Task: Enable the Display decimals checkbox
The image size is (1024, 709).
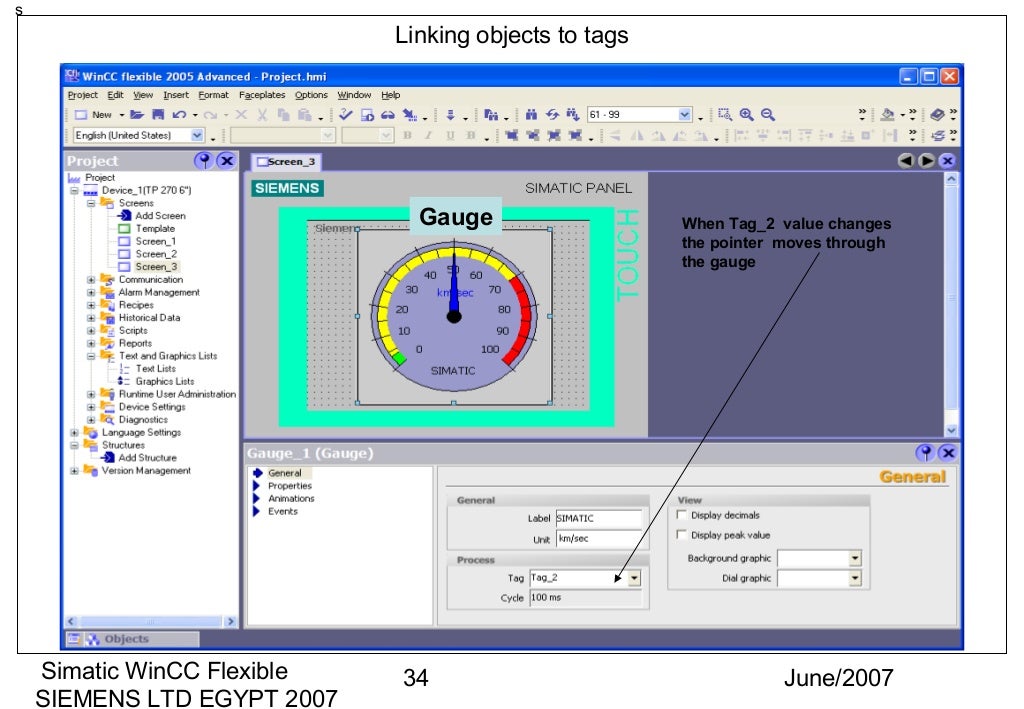Action: (x=681, y=514)
